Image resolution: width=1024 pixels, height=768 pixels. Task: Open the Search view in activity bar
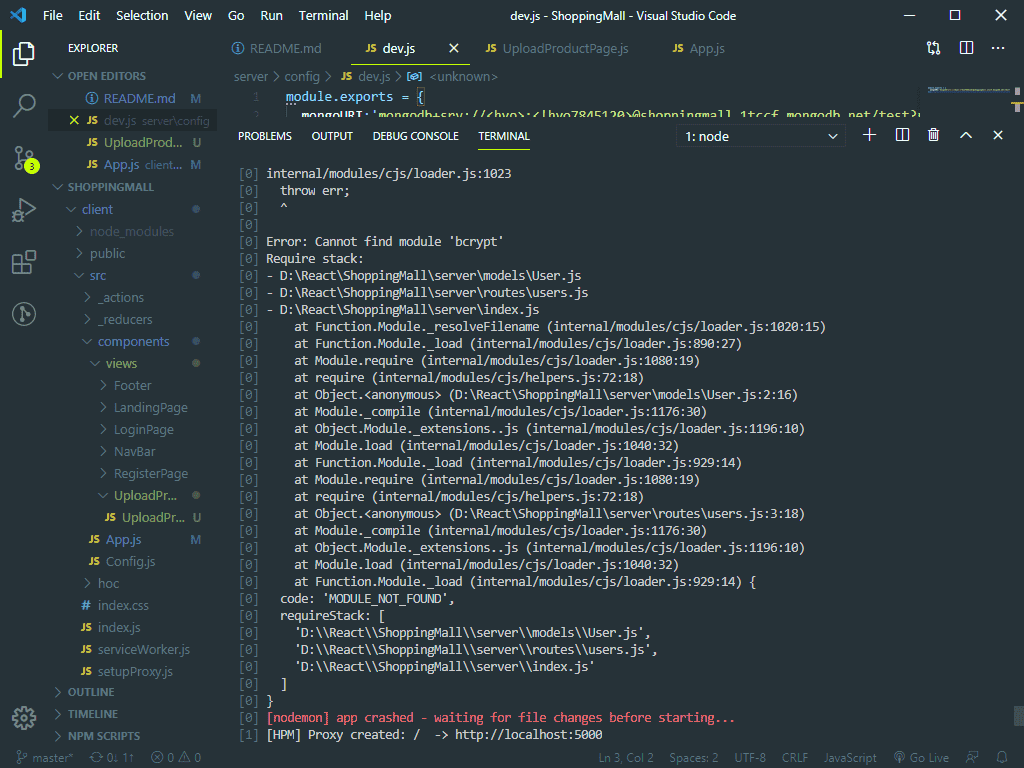(x=24, y=105)
